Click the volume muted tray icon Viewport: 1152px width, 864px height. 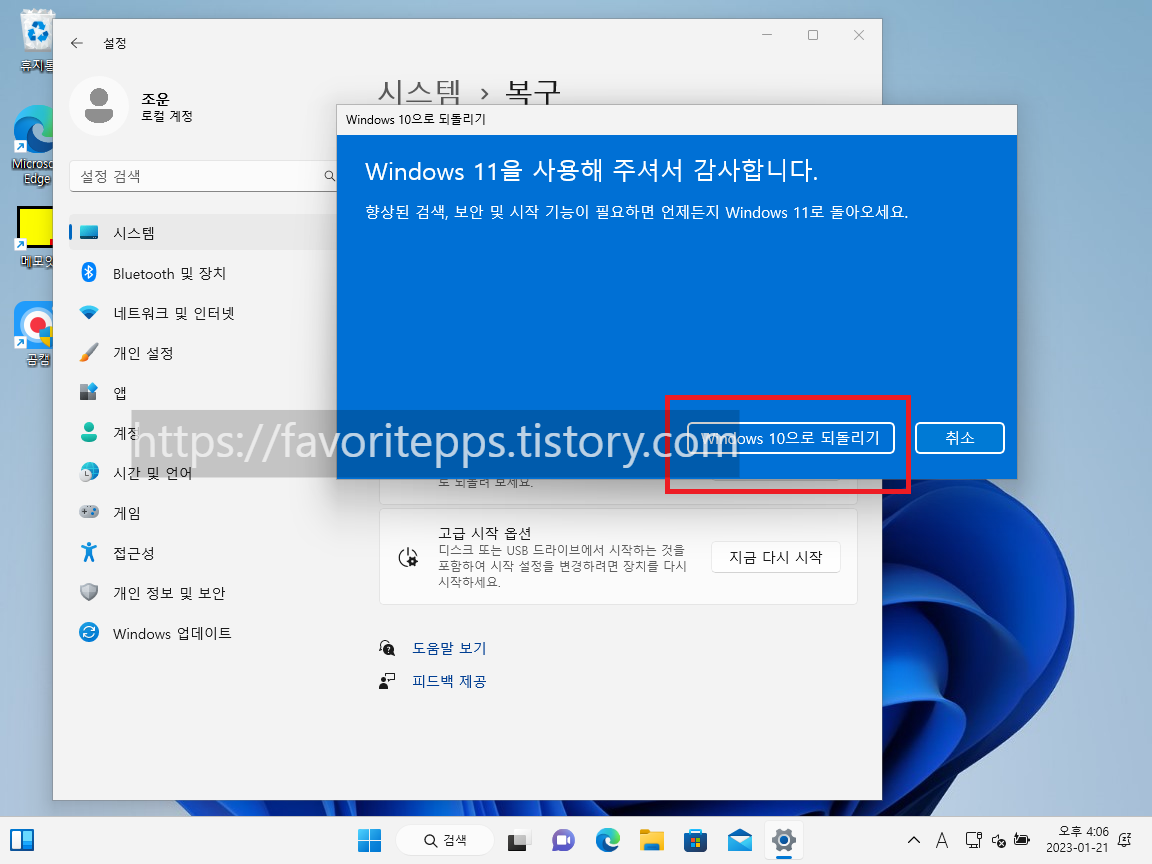tap(998, 840)
